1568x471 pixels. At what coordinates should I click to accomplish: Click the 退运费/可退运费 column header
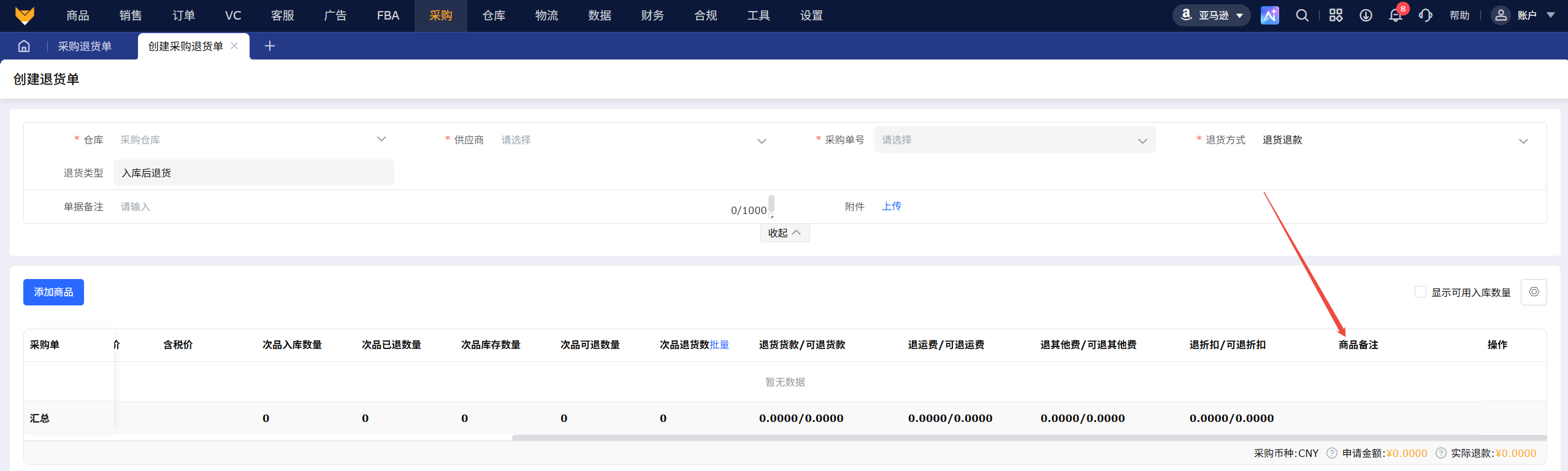pos(946,345)
